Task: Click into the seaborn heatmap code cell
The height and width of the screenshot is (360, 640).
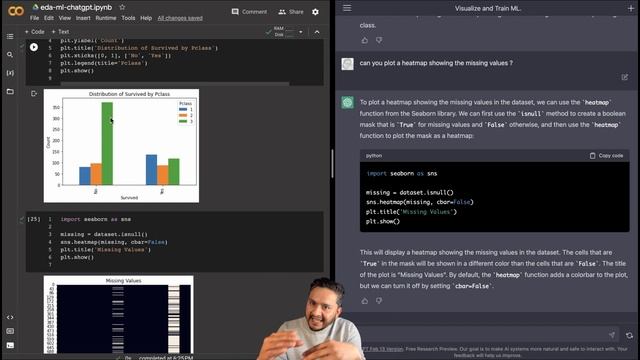Action: click(175, 242)
